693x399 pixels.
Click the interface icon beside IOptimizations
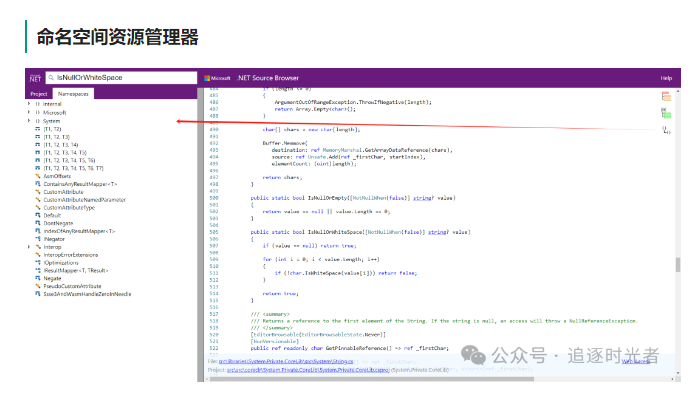point(38,262)
